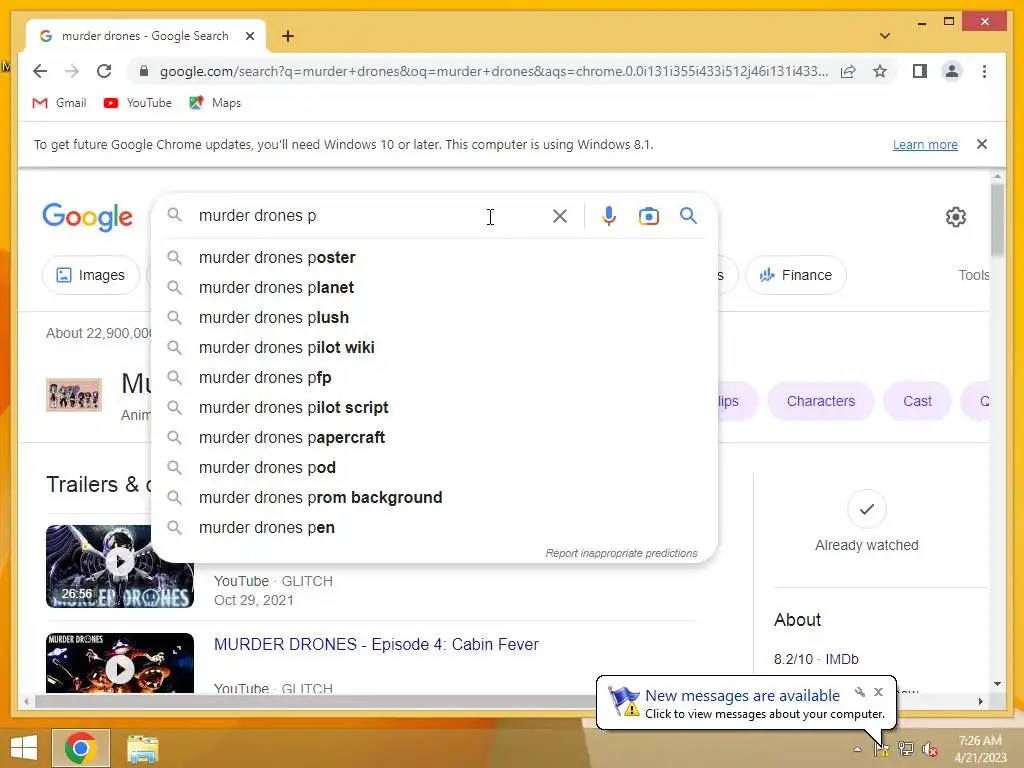Click the Chrome taskbar icon

click(x=81, y=748)
